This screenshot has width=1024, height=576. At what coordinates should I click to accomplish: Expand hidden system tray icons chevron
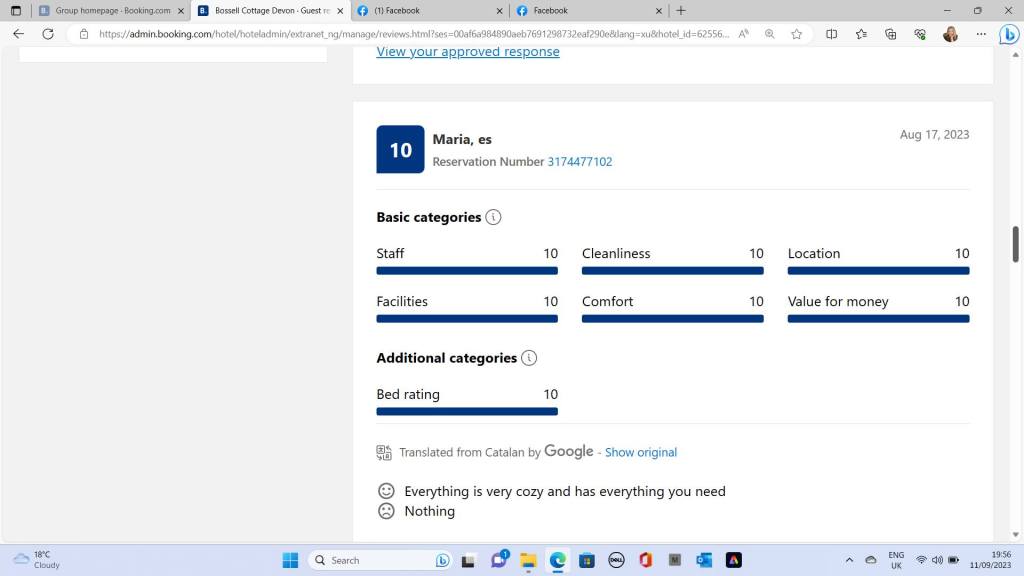point(849,560)
